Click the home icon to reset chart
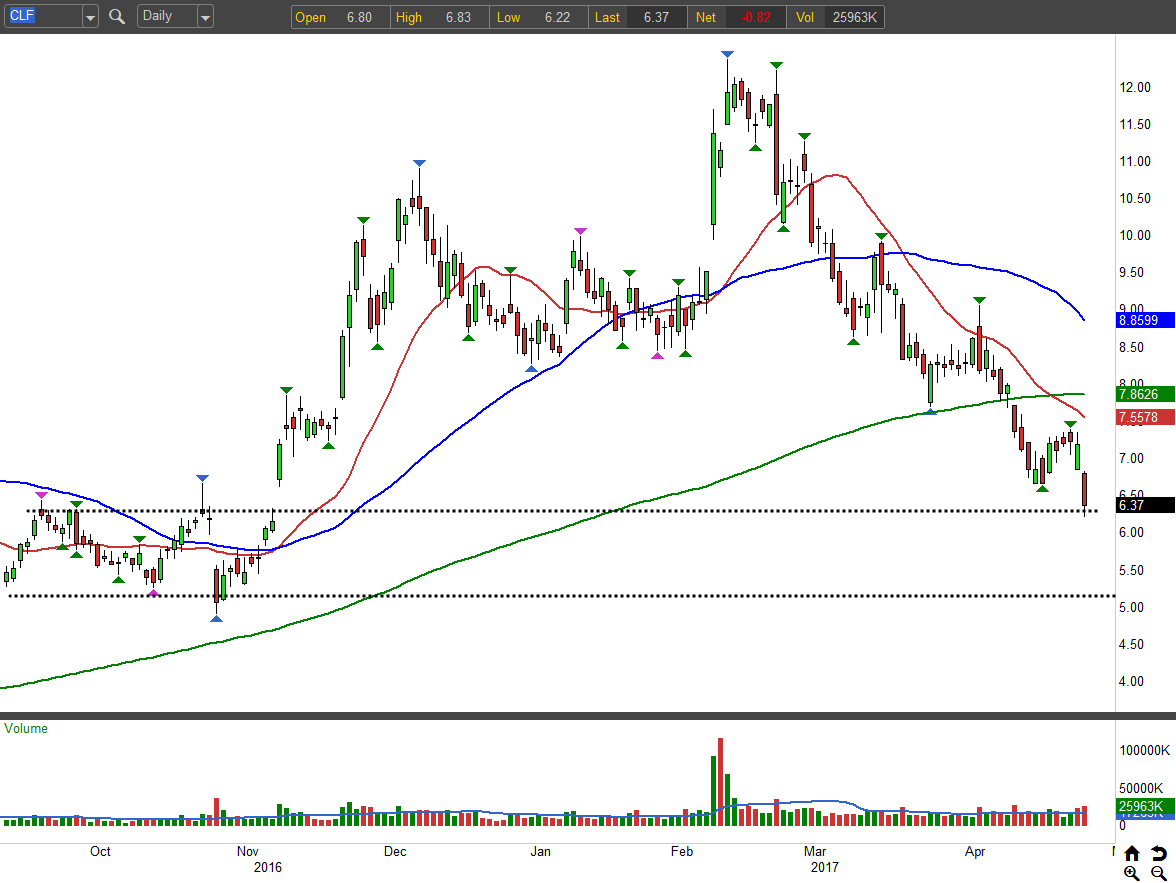 (x=1132, y=853)
